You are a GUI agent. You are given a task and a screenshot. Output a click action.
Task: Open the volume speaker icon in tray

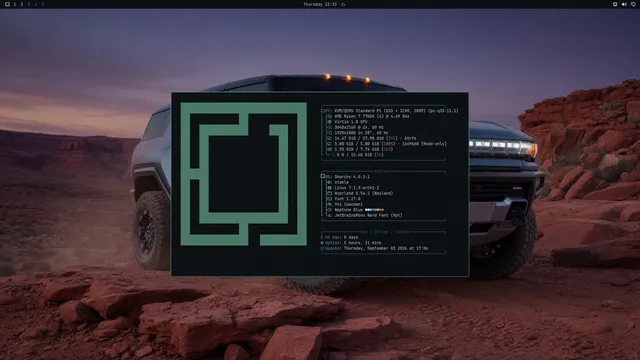pos(624,4)
